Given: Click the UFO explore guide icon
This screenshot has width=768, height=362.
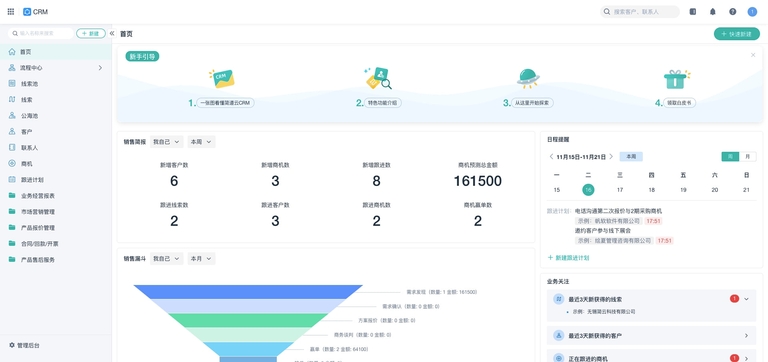Looking at the screenshot, I should pos(528,78).
